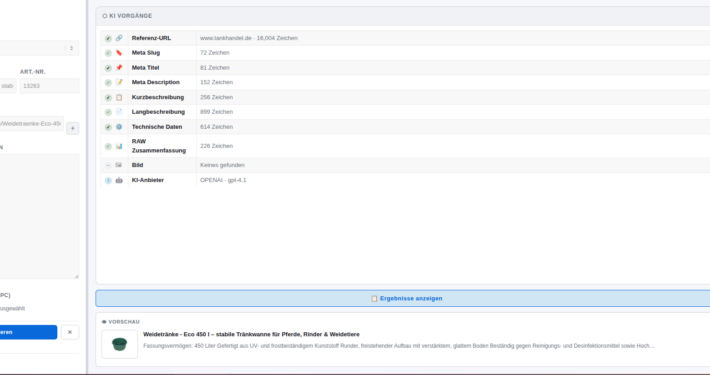
Task: Click the Meta Slug label
Action: pyautogui.click(x=146, y=53)
